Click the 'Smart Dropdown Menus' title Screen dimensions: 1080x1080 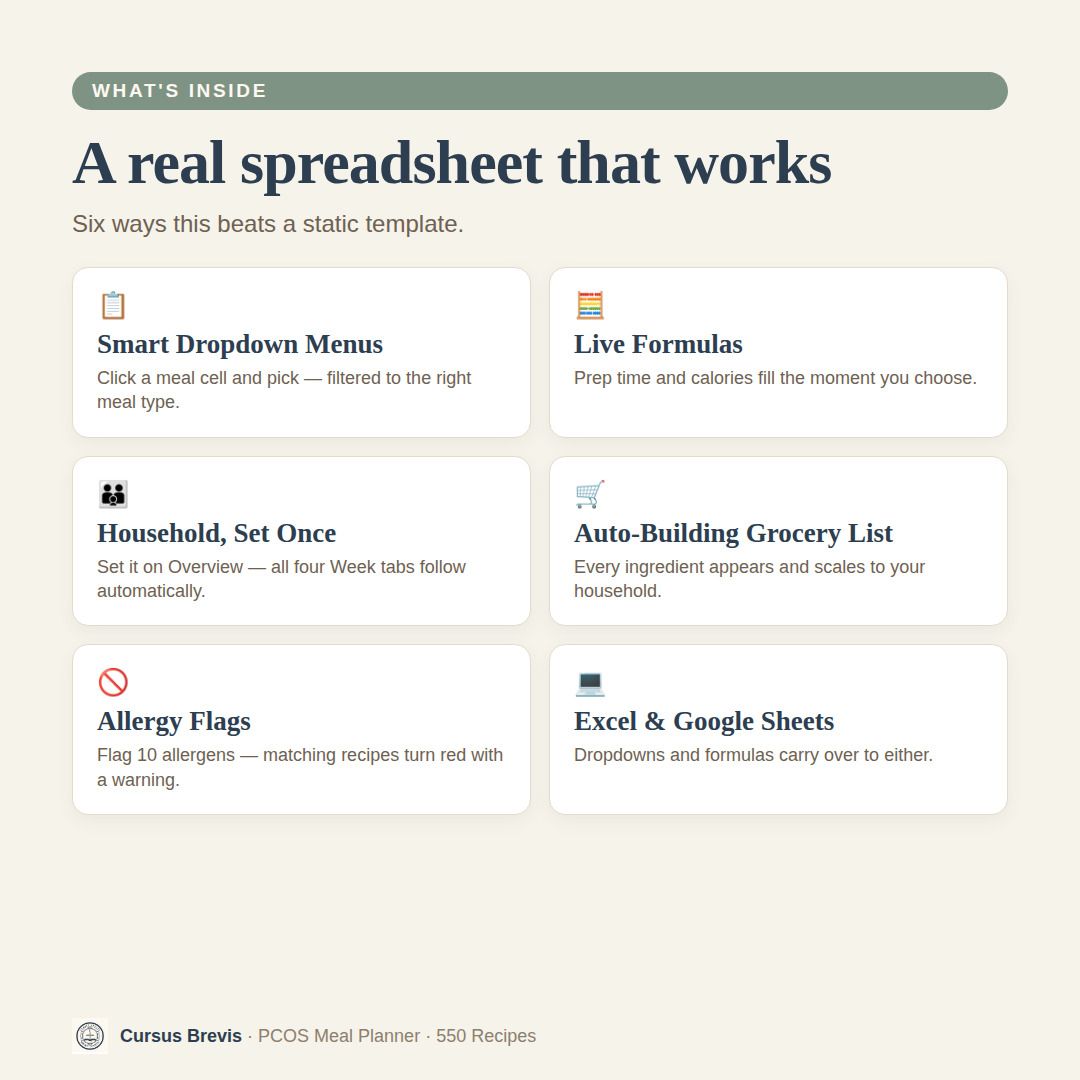click(x=240, y=344)
